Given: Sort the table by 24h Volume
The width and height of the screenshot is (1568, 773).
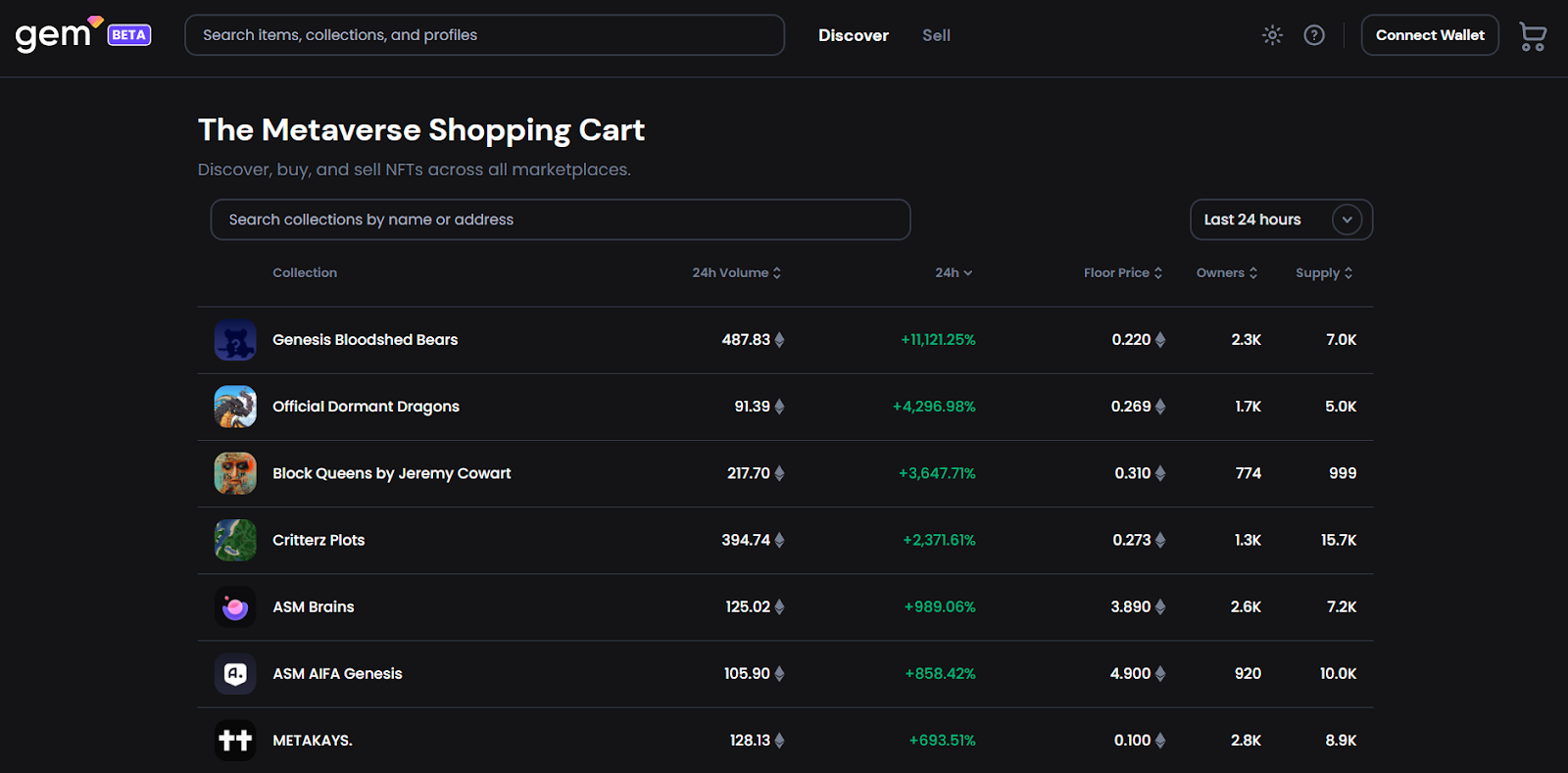Looking at the screenshot, I should pos(737,273).
